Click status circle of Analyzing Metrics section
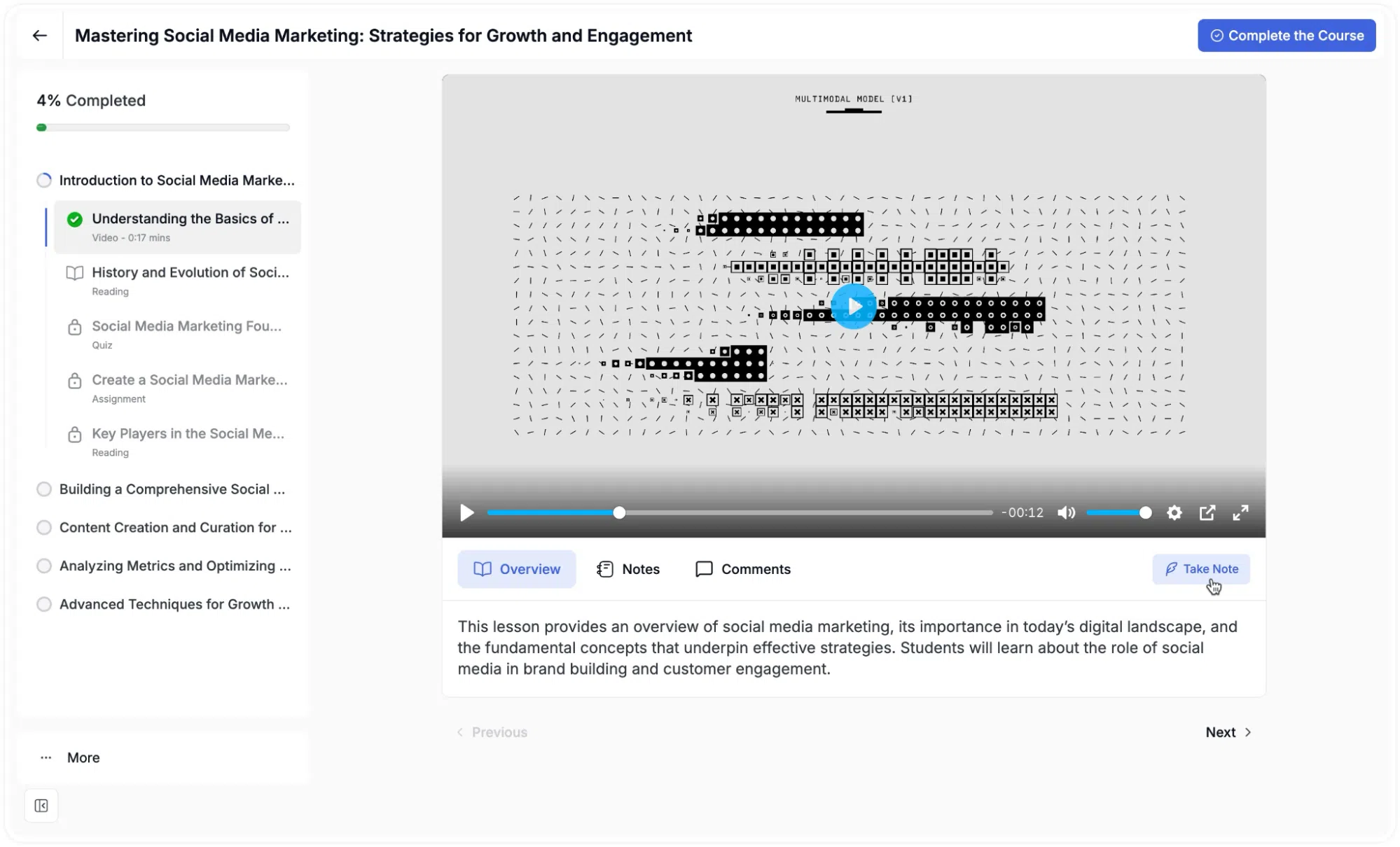The width and height of the screenshot is (1400, 847). click(43, 566)
